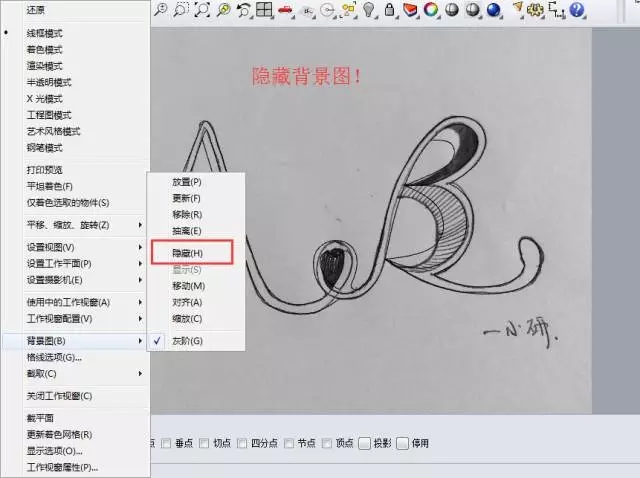The width and height of the screenshot is (640, 478).
Task: Click the light bulb icon
Action: click(x=369, y=10)
